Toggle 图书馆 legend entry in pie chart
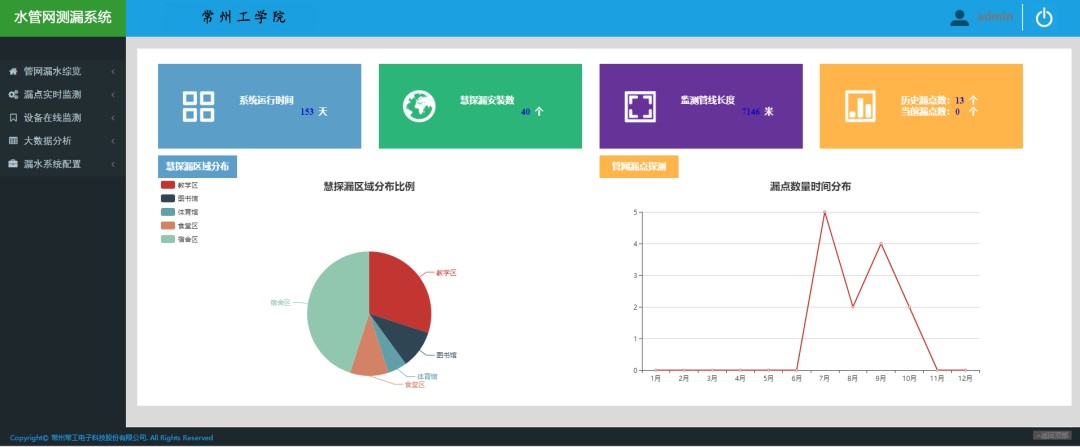This screenshot has width=1080, height=447. [180, 199]
